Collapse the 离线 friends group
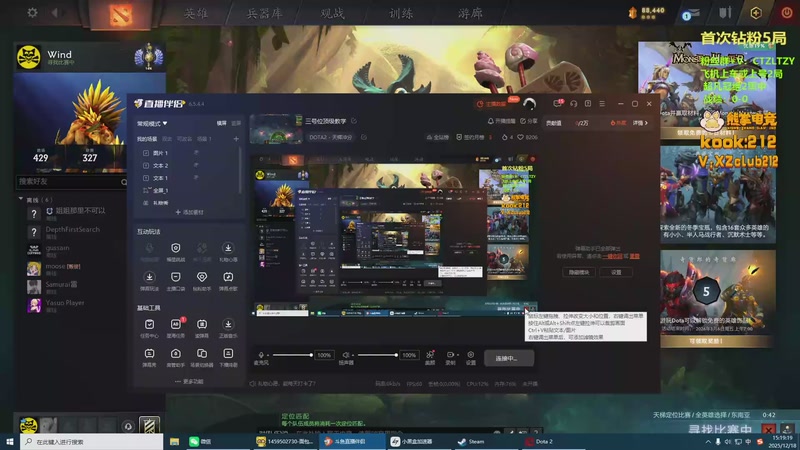The height and width of the screenshot is (450, 800). (21, 199)
